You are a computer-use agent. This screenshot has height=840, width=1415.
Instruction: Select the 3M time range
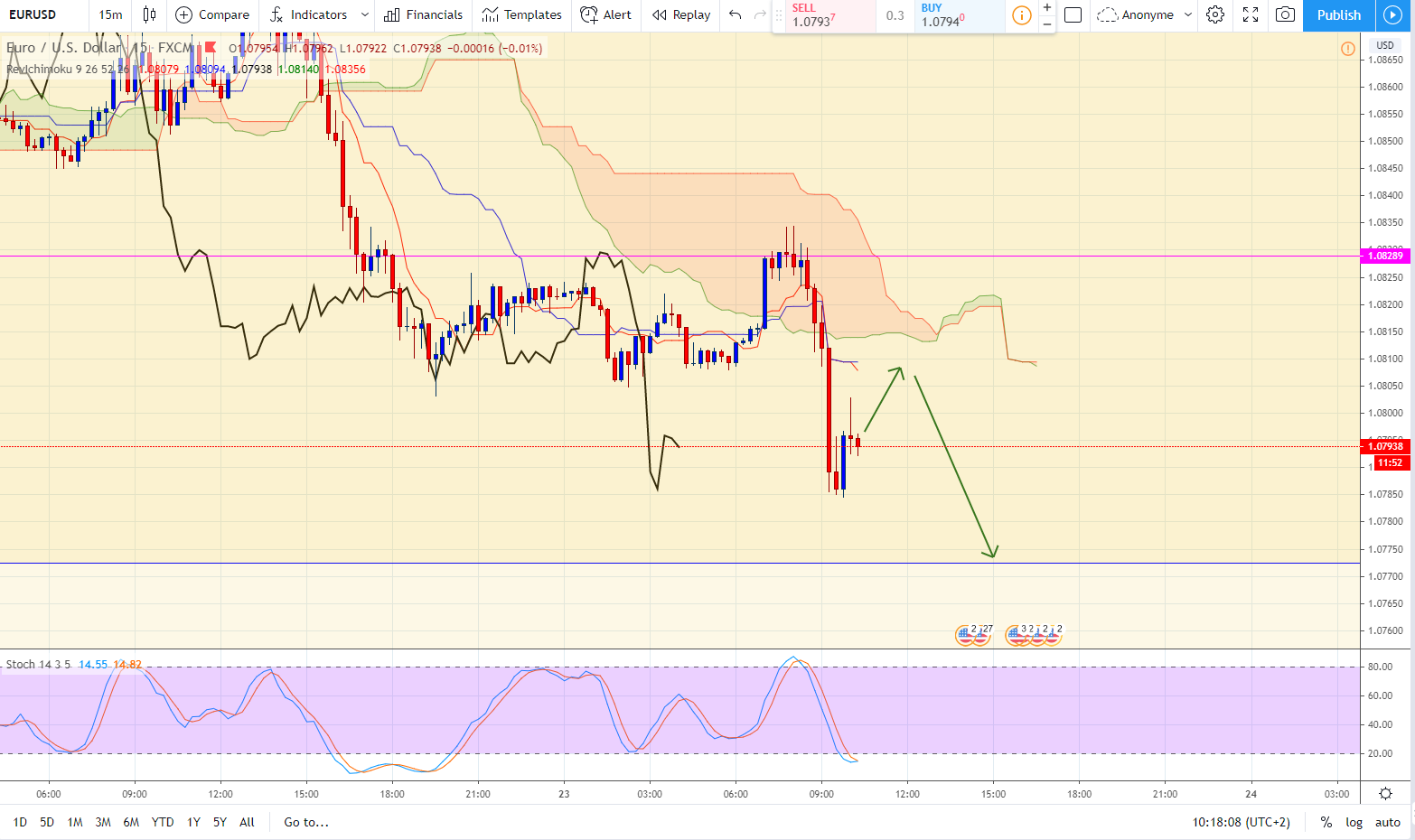[103, 822]
